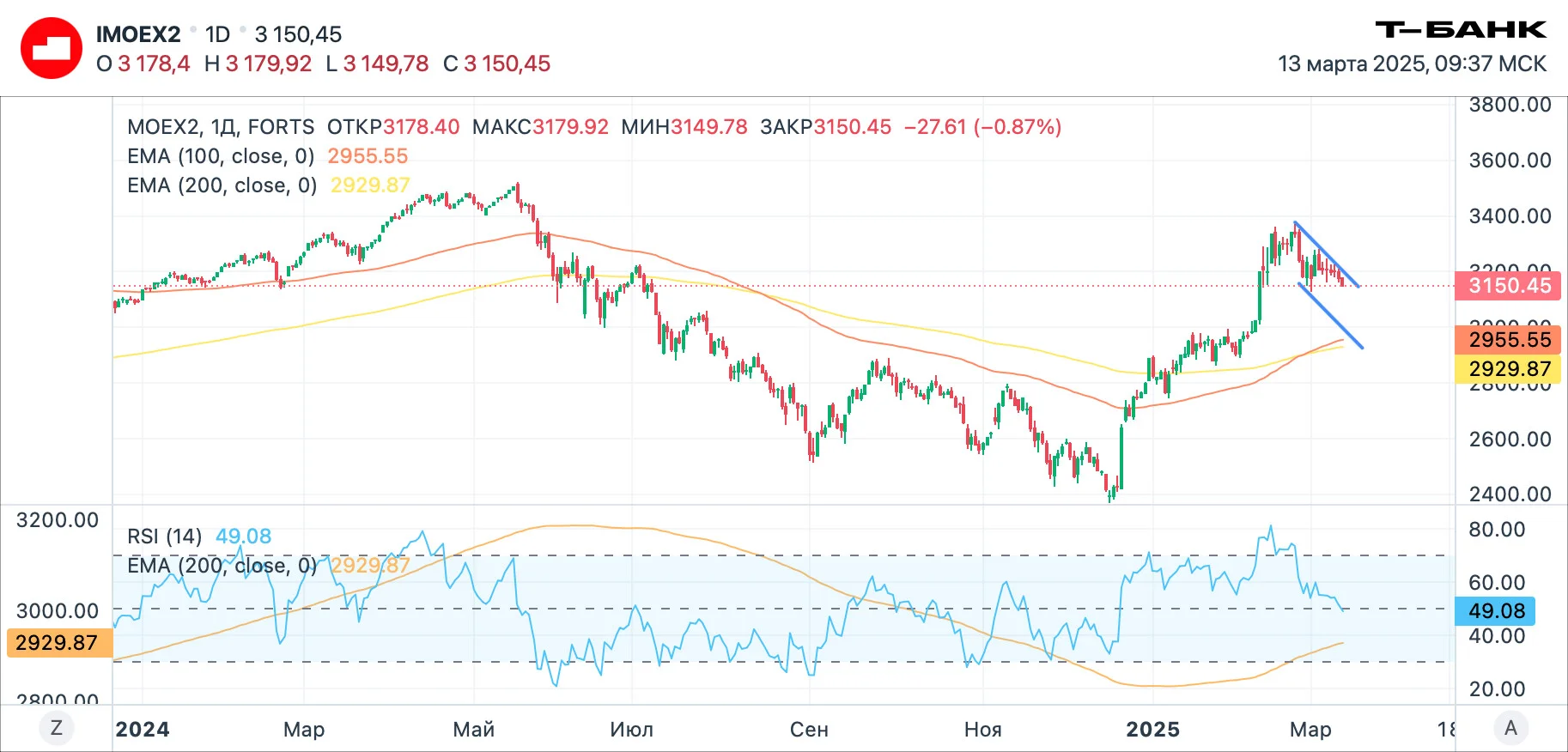Screen dimensions: 1568x752
Task: Open the top-pane EMA (200, close, 0) indicator legend
Action: 222,185
